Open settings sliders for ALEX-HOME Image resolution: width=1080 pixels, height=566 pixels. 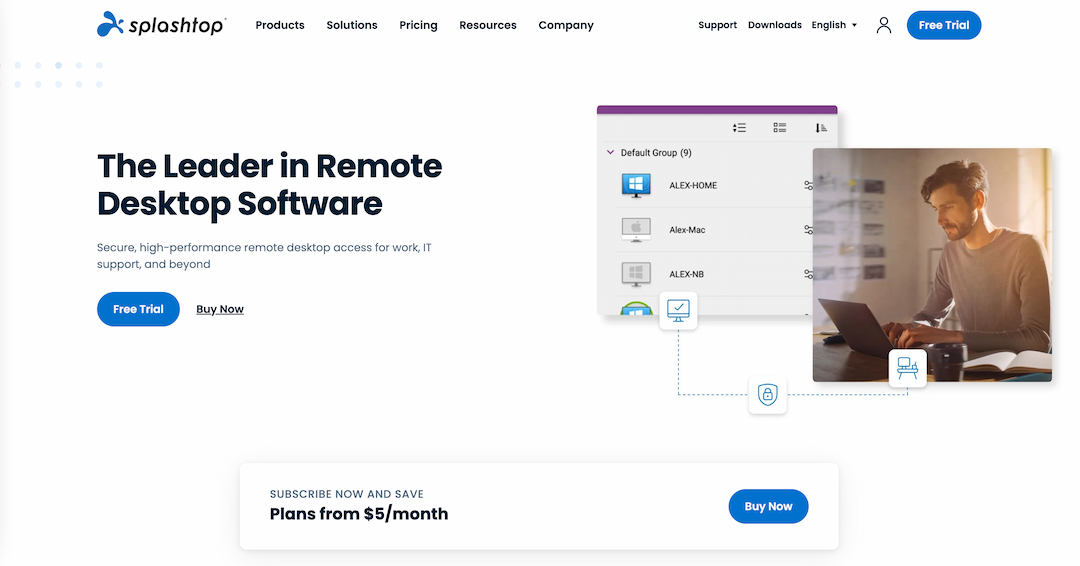coord(808,185)
